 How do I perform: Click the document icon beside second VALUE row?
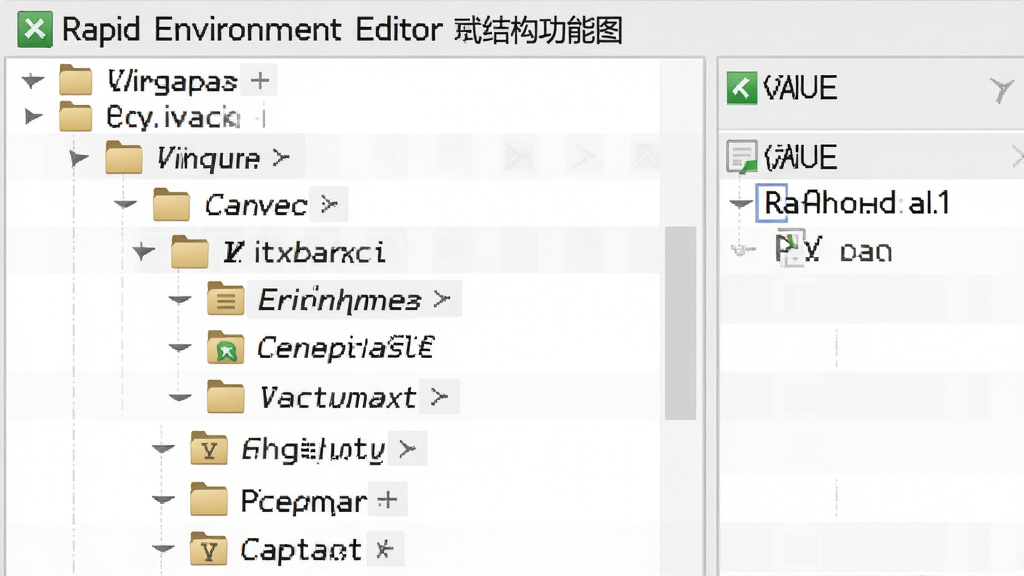tap(742, 157)
